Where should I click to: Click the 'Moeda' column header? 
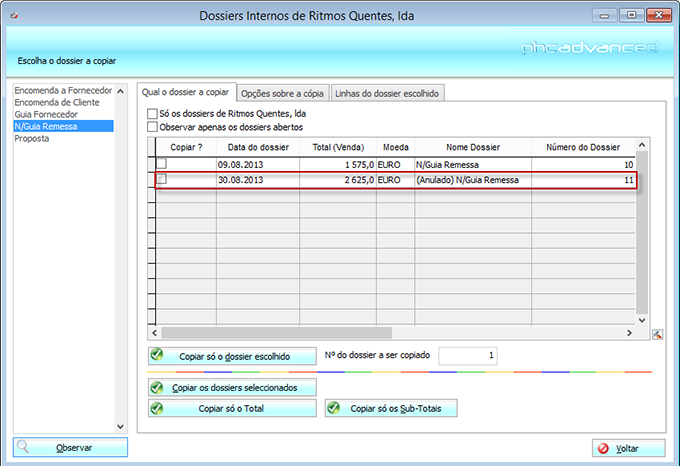pyautogui.click(x=396, y=147)
